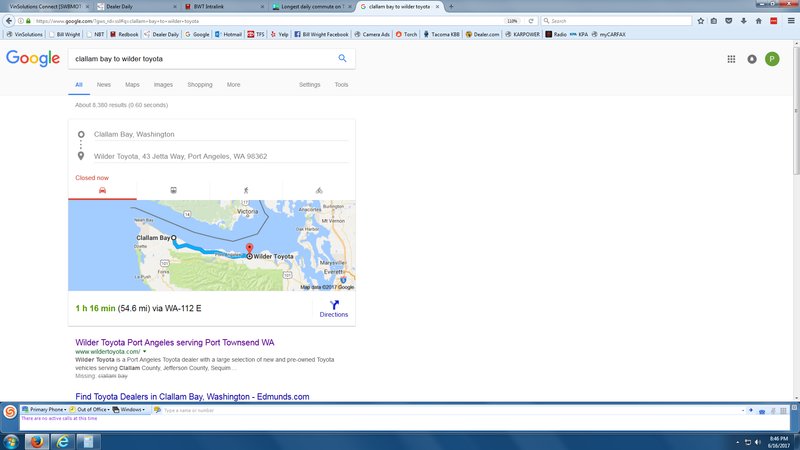Click the taskbar clock showing 8:46 PM
800x450 pixels.
(779, 442)
